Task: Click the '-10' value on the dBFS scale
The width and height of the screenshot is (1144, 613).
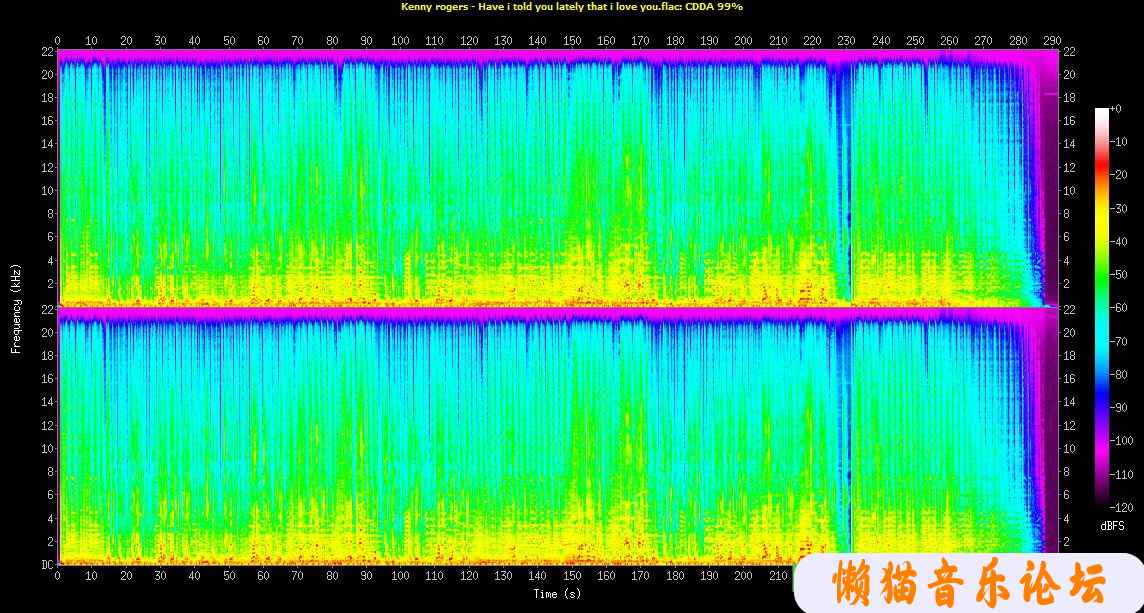Action: pyautogui.click(x=1119, y=142)
